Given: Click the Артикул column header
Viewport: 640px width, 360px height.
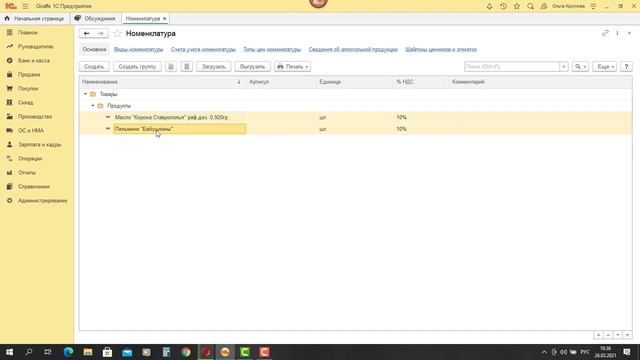Looking at the screenshot, I should coord(281,82).
